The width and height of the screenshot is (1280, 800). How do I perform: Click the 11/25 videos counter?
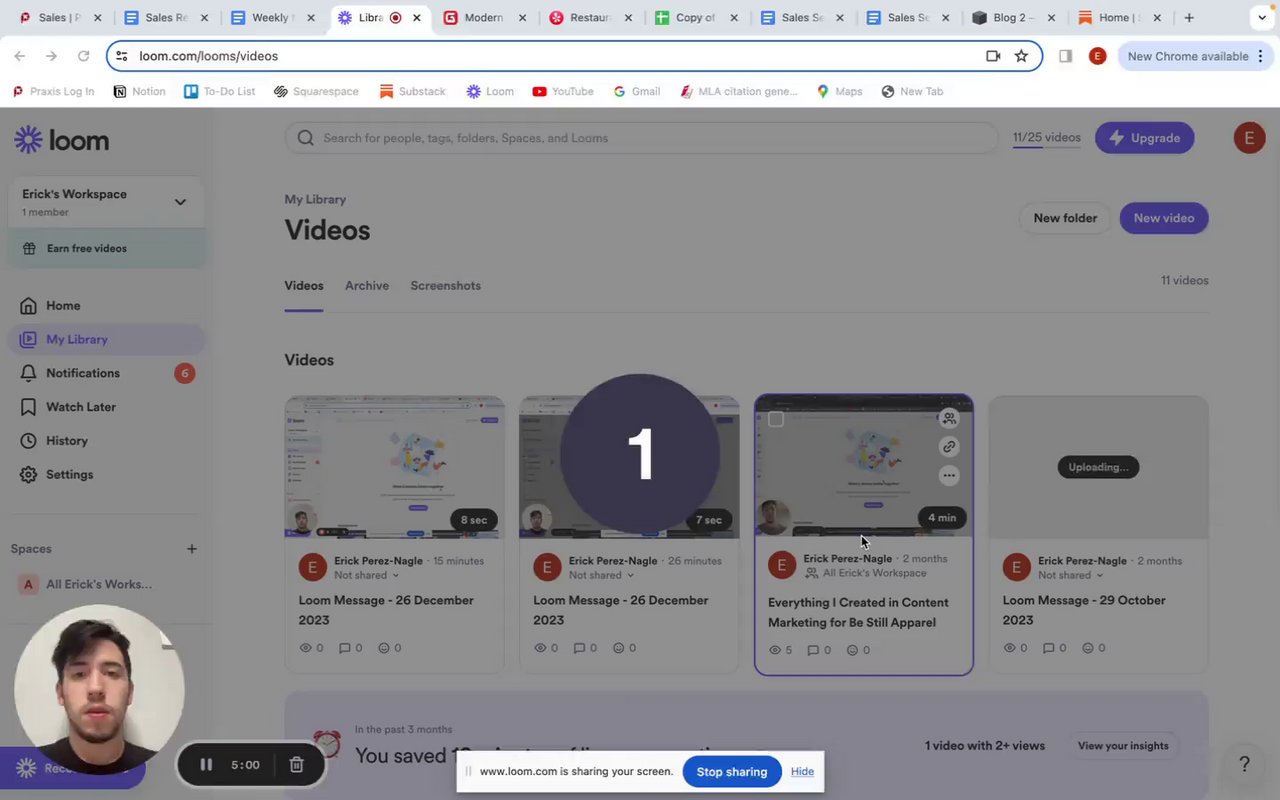(x=1046, y=138)
